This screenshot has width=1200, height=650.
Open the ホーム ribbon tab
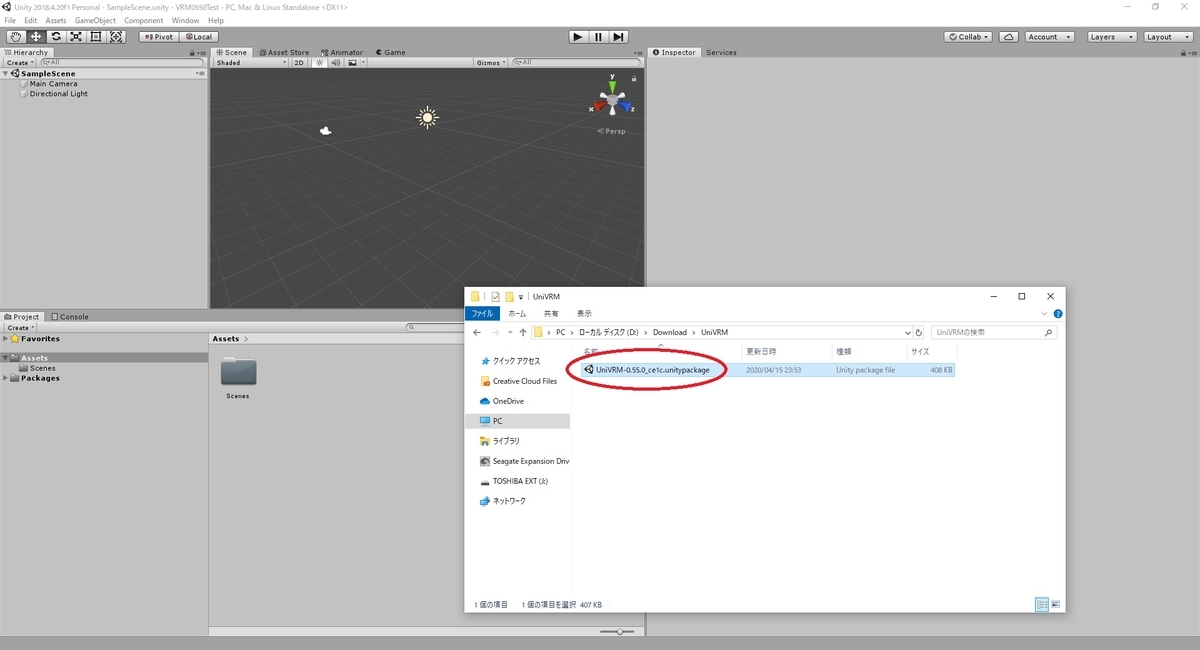tap(518, 313)
